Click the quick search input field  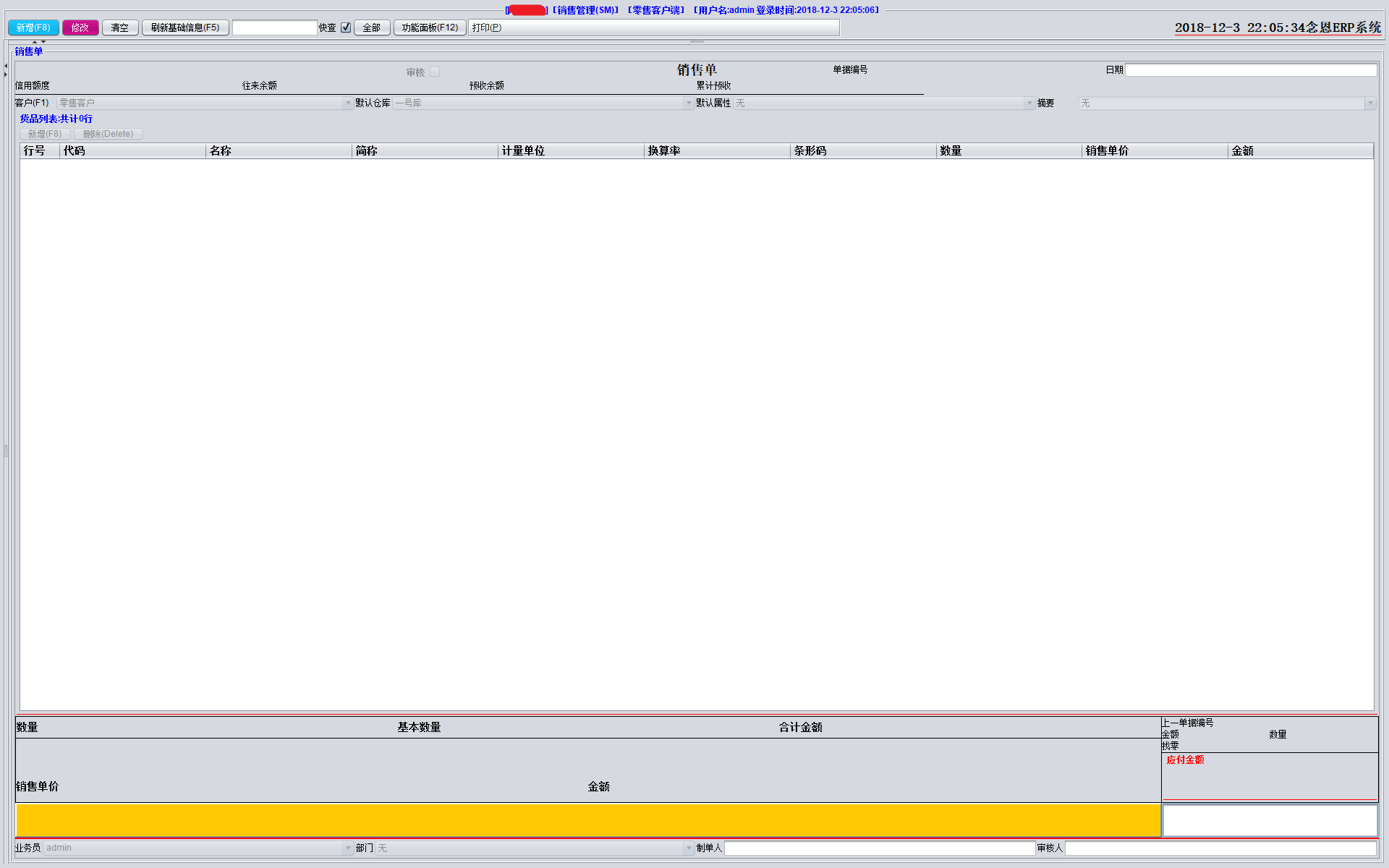[x=275, y=27]
